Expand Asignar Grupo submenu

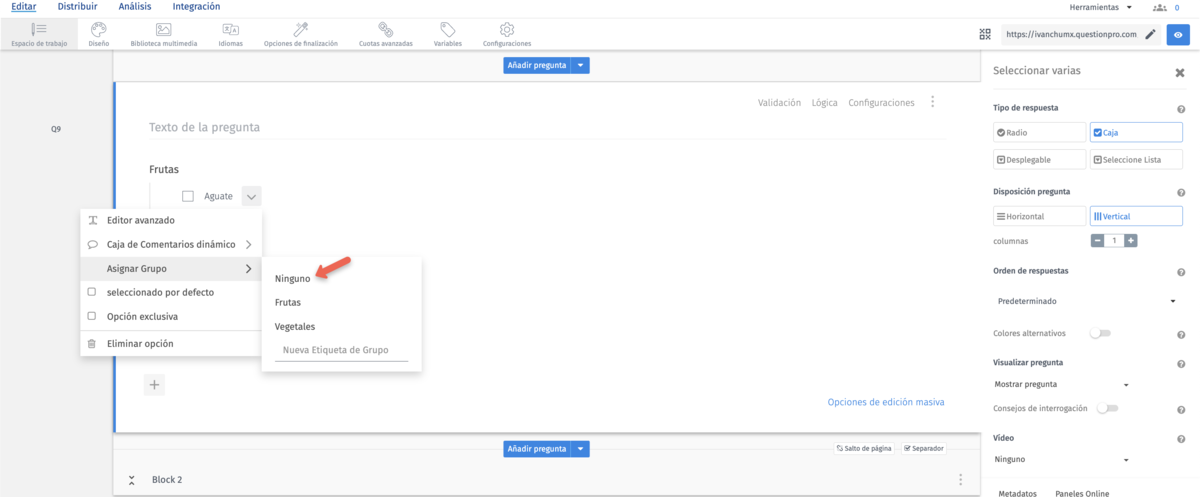(x=248, y=268)
